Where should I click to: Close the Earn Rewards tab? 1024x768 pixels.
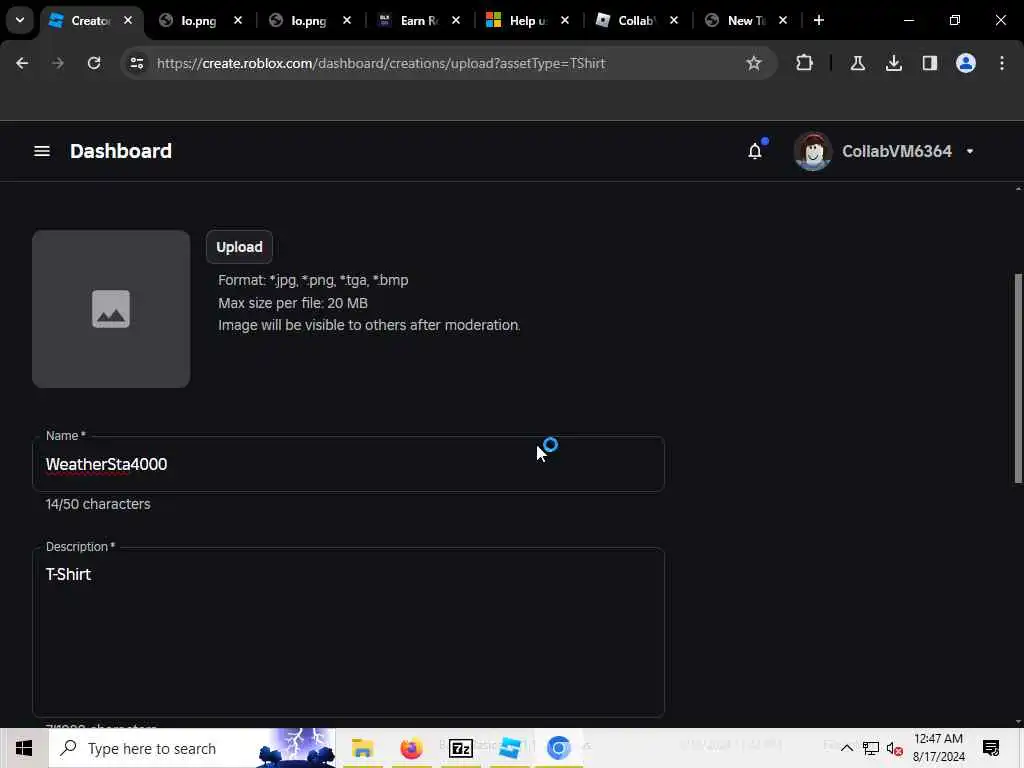click(456, 20)
